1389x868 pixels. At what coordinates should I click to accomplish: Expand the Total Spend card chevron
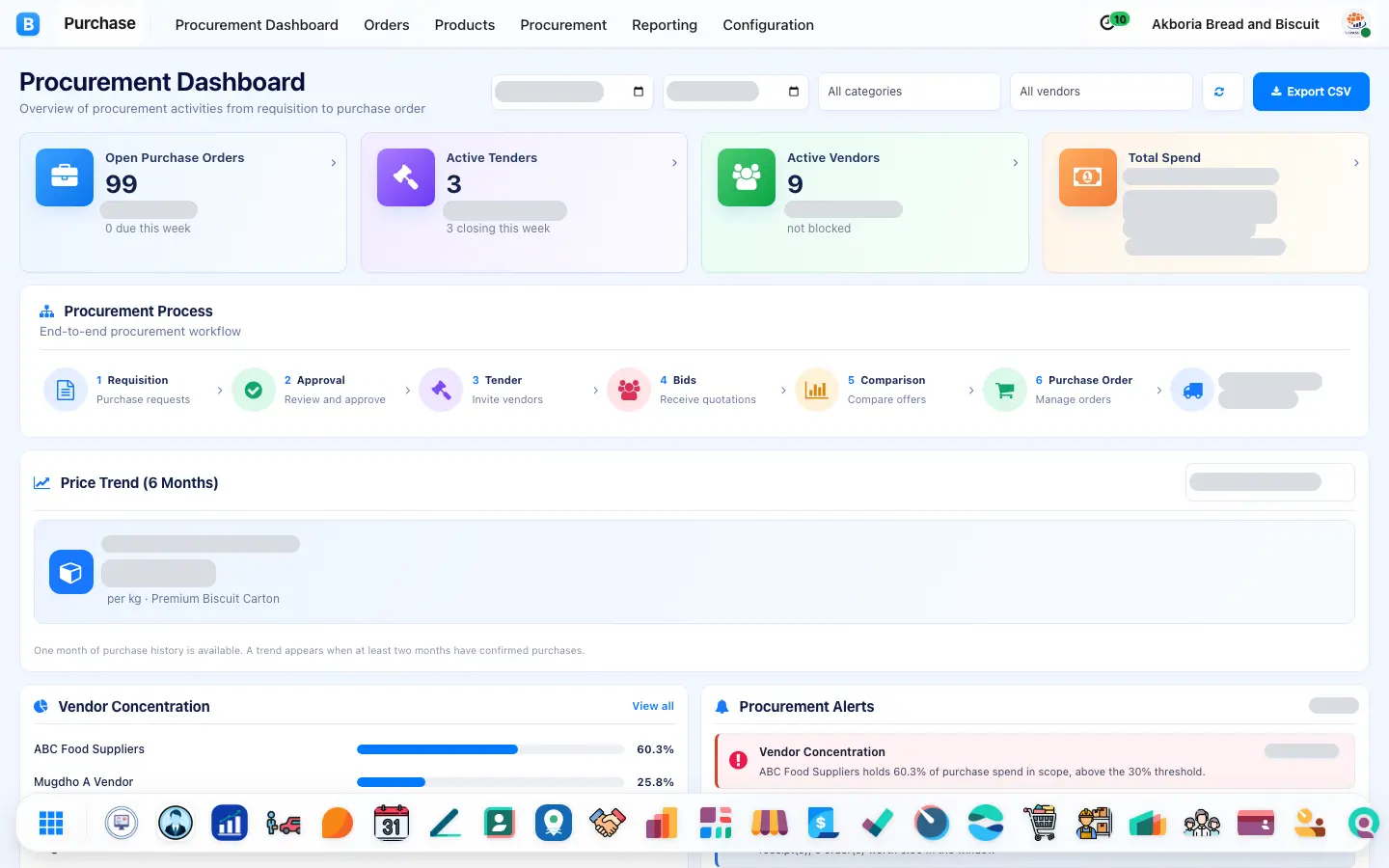coord(1356,163)
